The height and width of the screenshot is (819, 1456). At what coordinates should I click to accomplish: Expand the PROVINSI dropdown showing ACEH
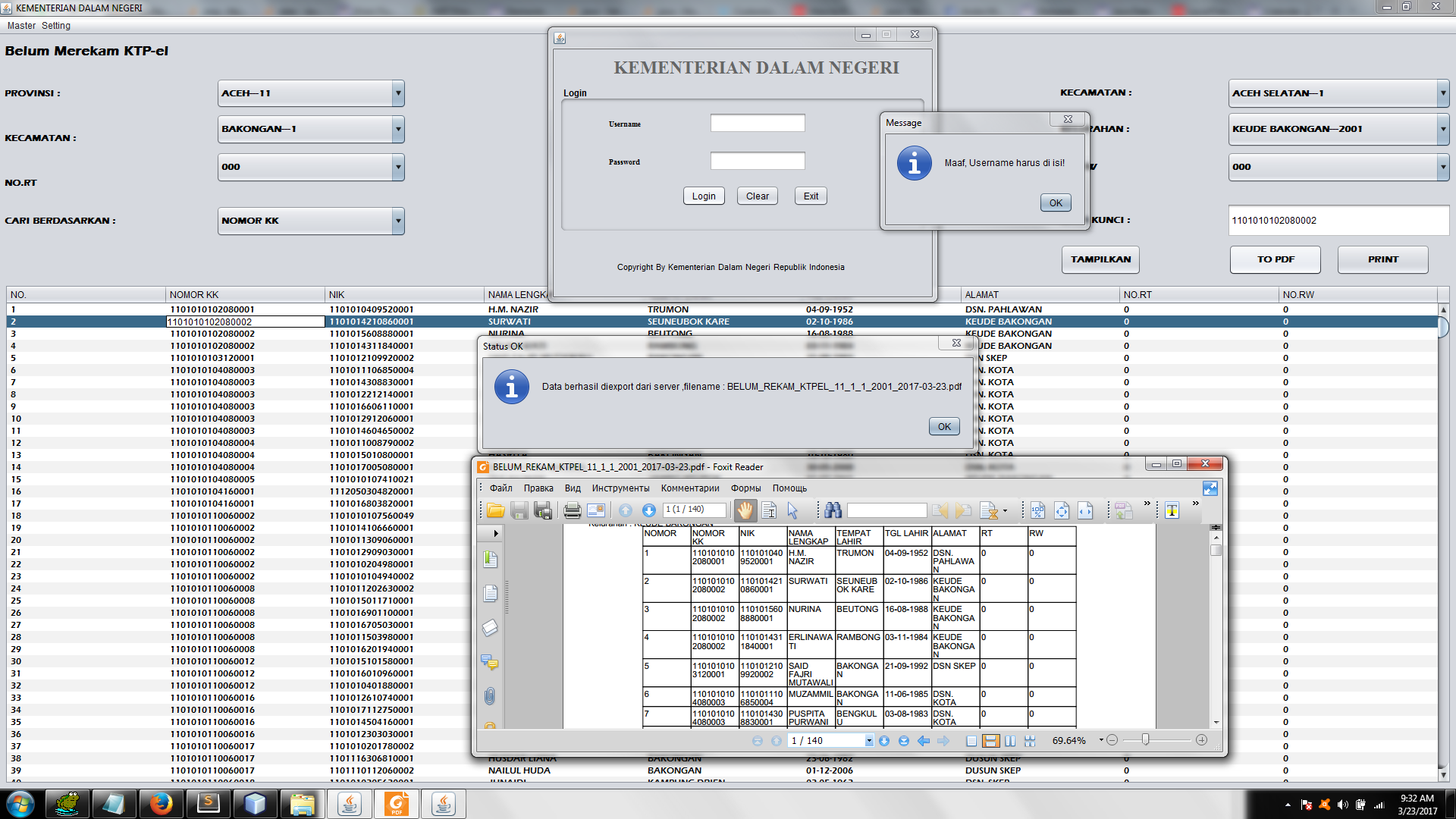(397, 93)
